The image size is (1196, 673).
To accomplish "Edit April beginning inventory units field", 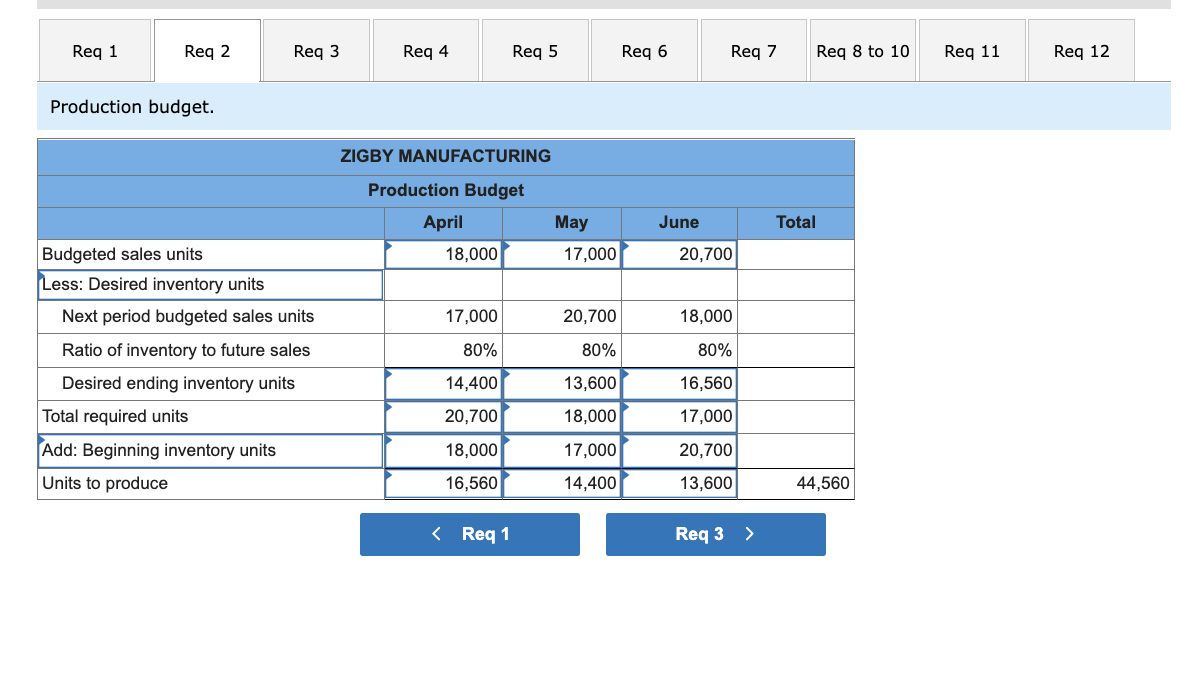I will (443, 450).
